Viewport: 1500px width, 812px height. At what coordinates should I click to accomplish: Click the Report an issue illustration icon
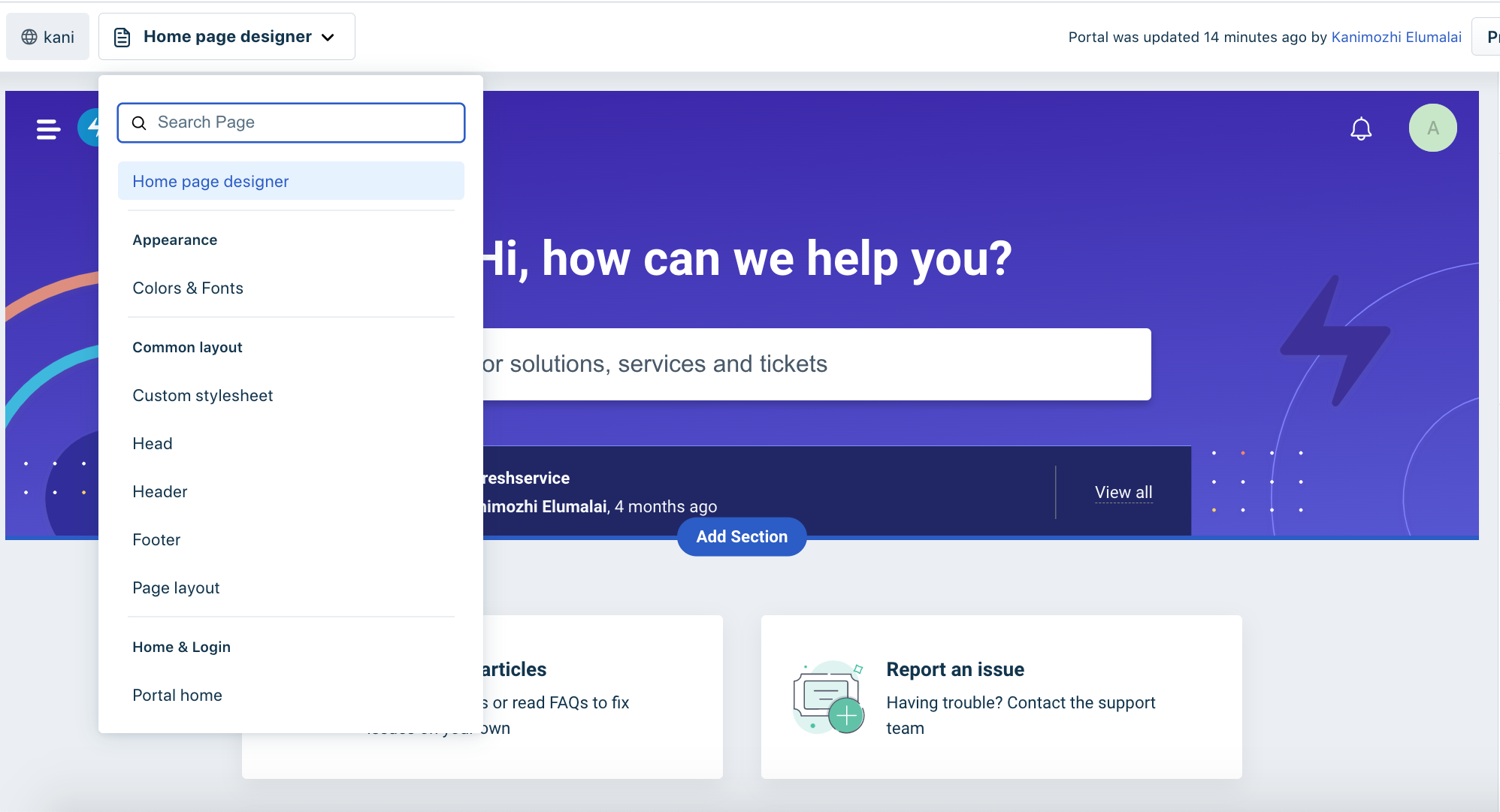pyautogui.click(x=828, y=698)
